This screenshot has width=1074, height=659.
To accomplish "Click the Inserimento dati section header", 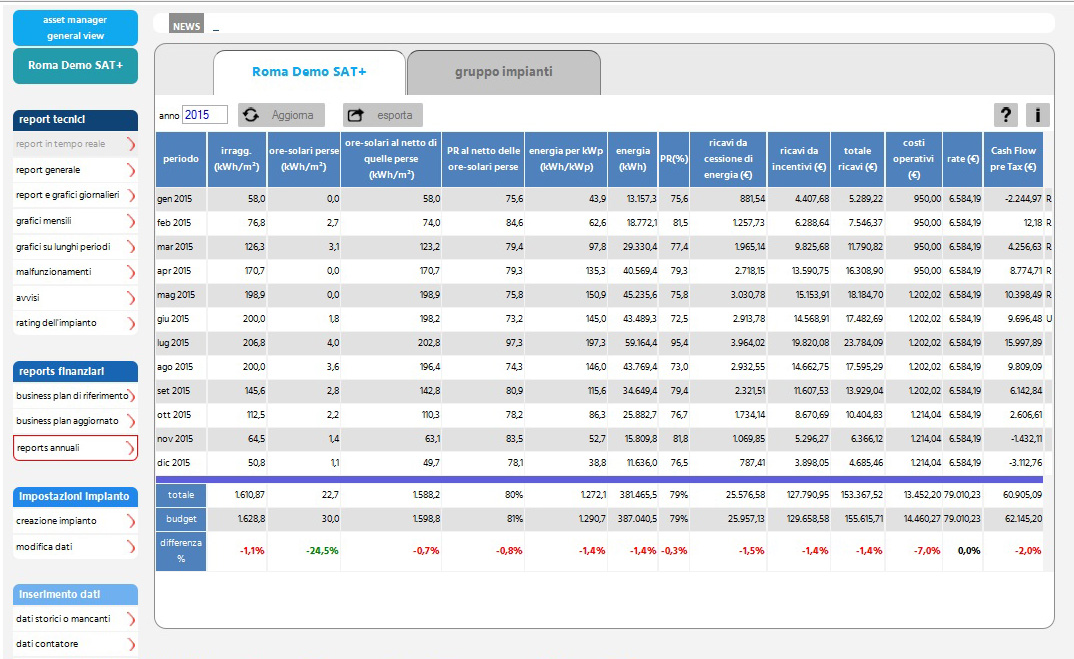I will coord(75,595).
